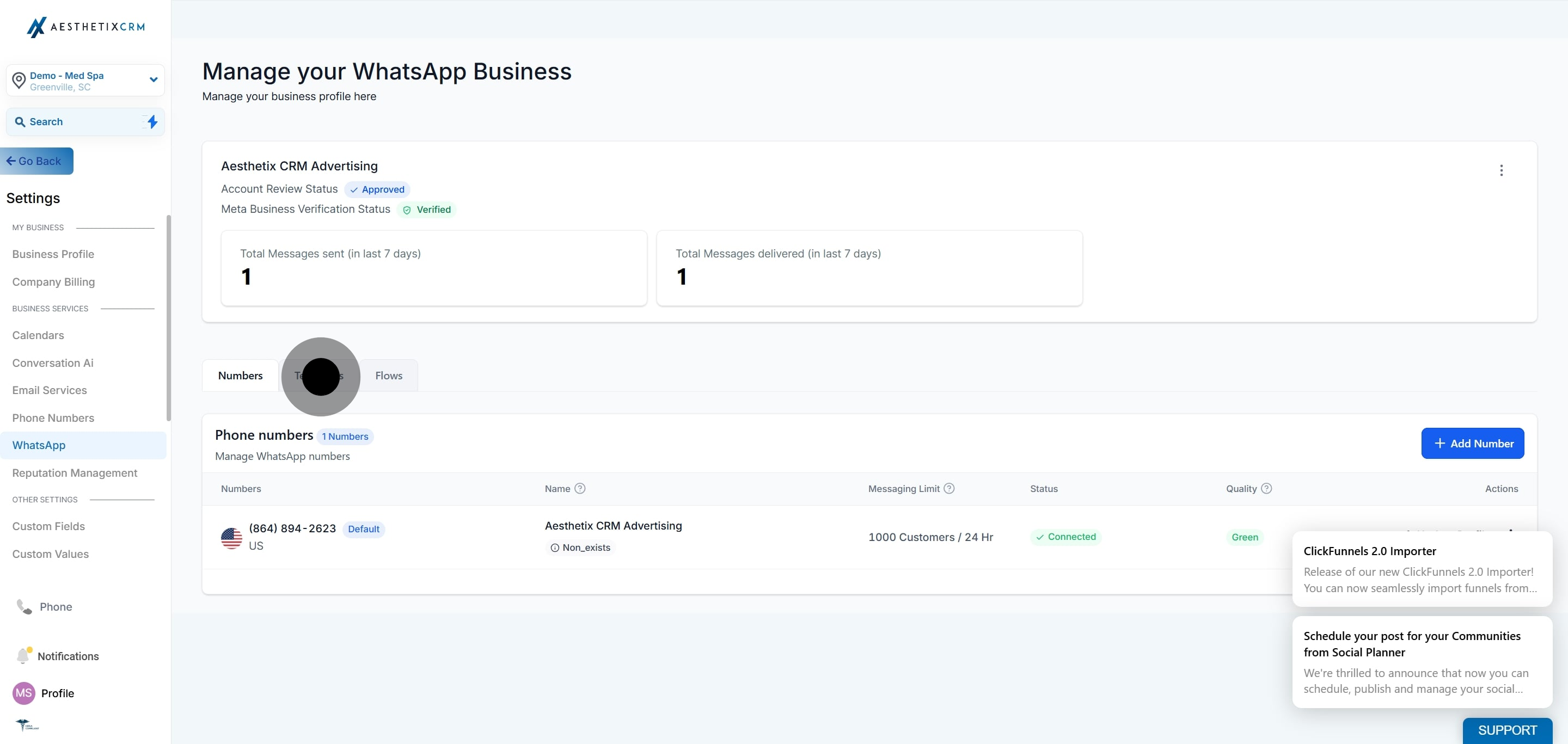Click the lightning bolt quick actions icon

(152, 122)
